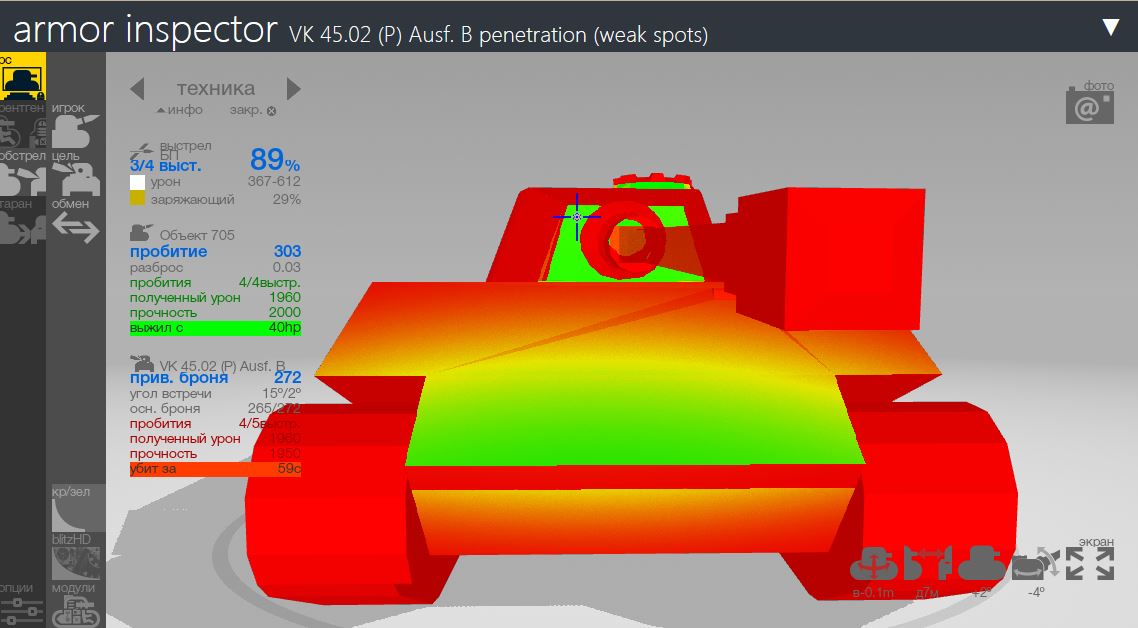Click the прочность 2000 hitpoints row
This screenshot has width=1138, height=628.
(216, 313)
